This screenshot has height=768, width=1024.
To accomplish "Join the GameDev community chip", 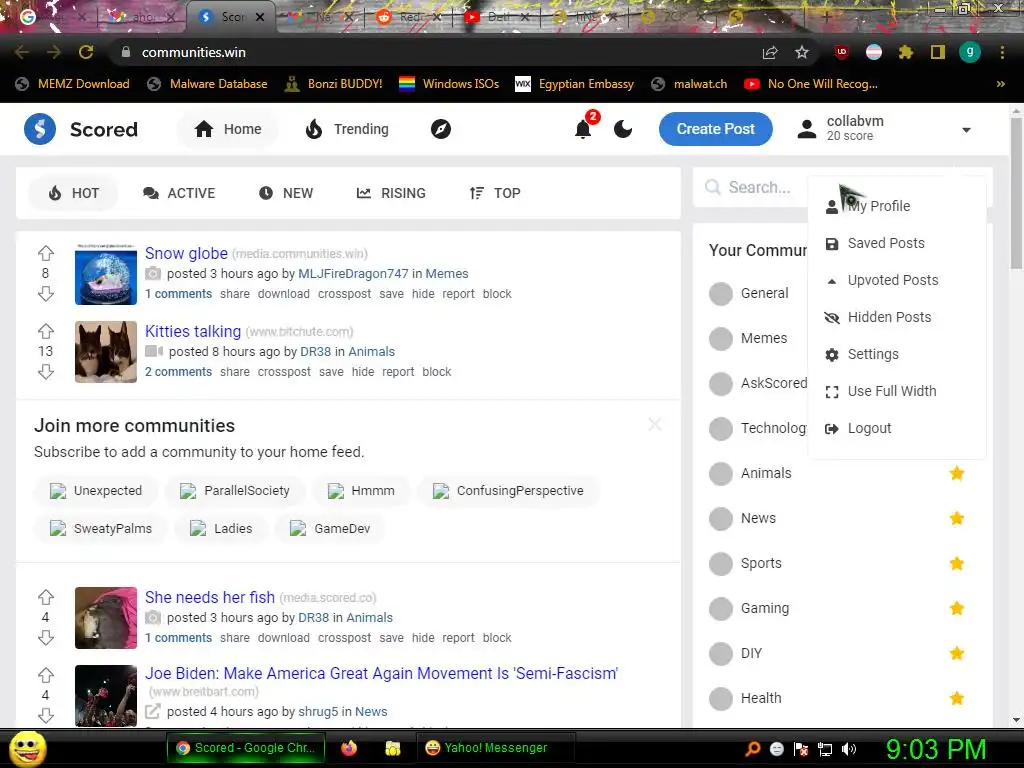I will pos(330,529).
